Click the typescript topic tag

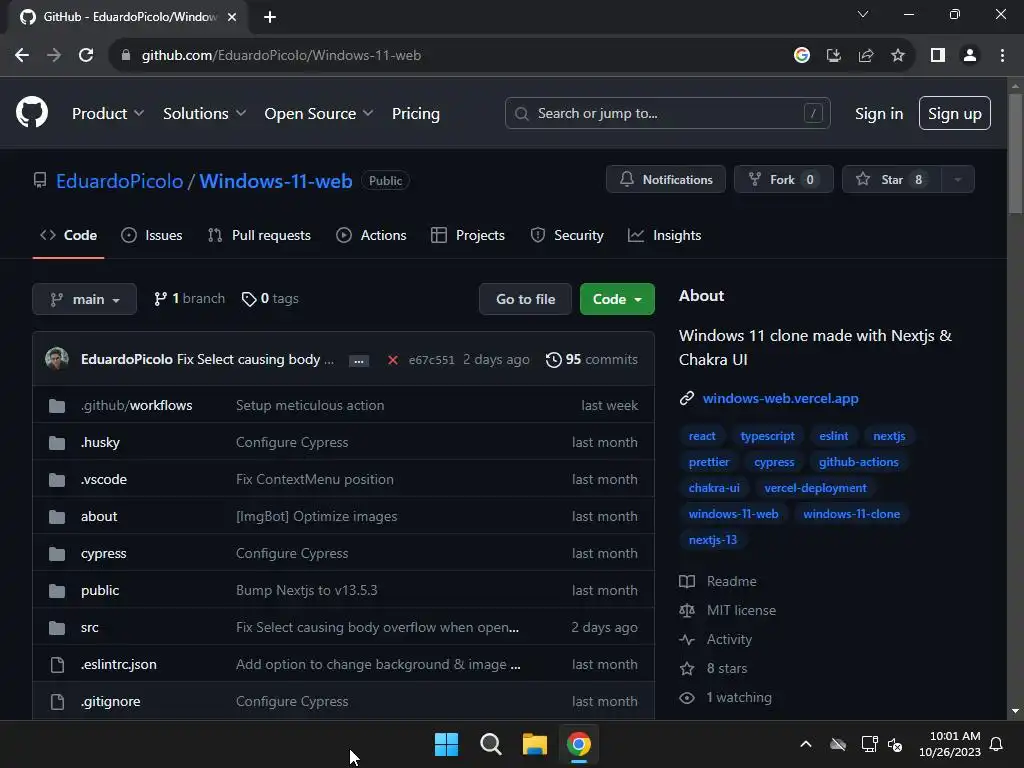767,436
